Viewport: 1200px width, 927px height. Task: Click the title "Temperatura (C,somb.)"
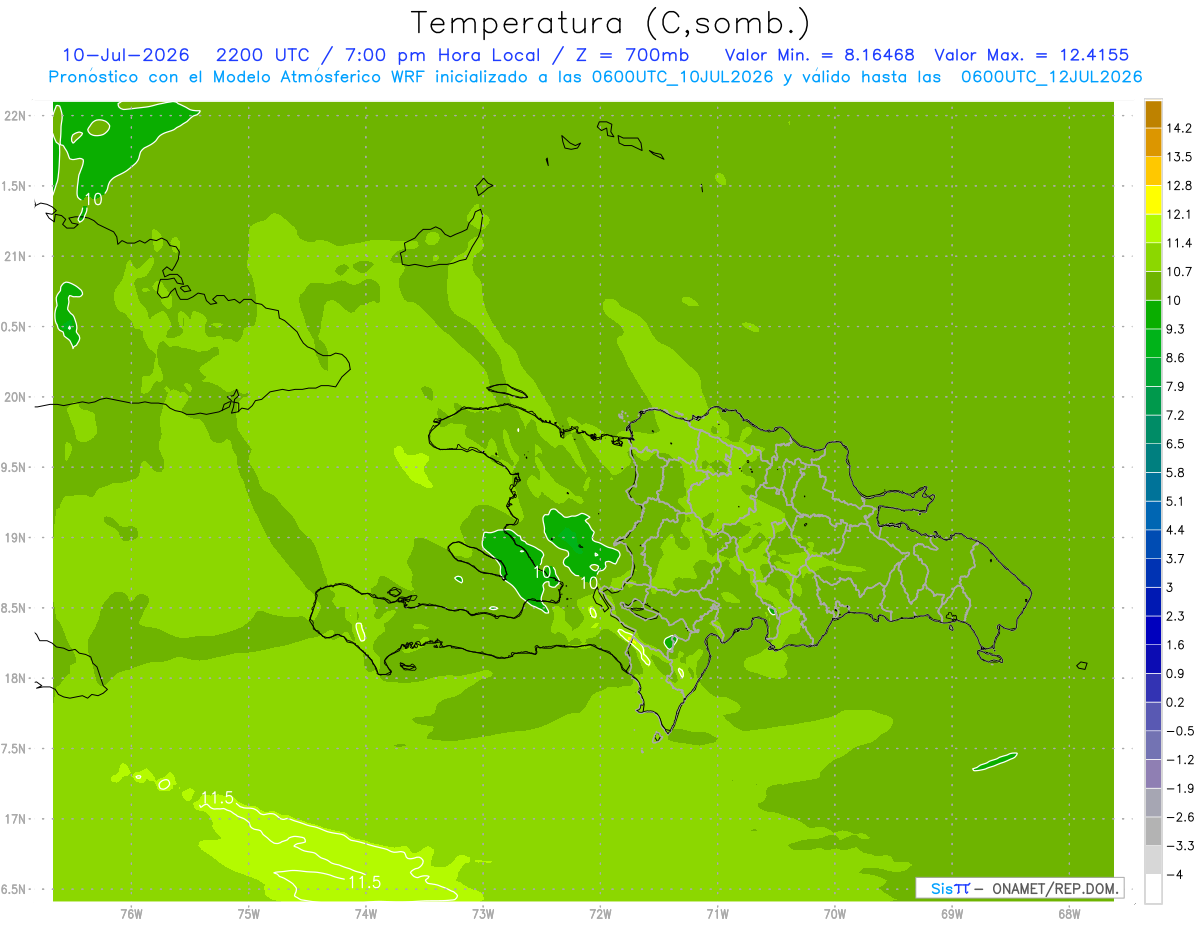[610, 23]
